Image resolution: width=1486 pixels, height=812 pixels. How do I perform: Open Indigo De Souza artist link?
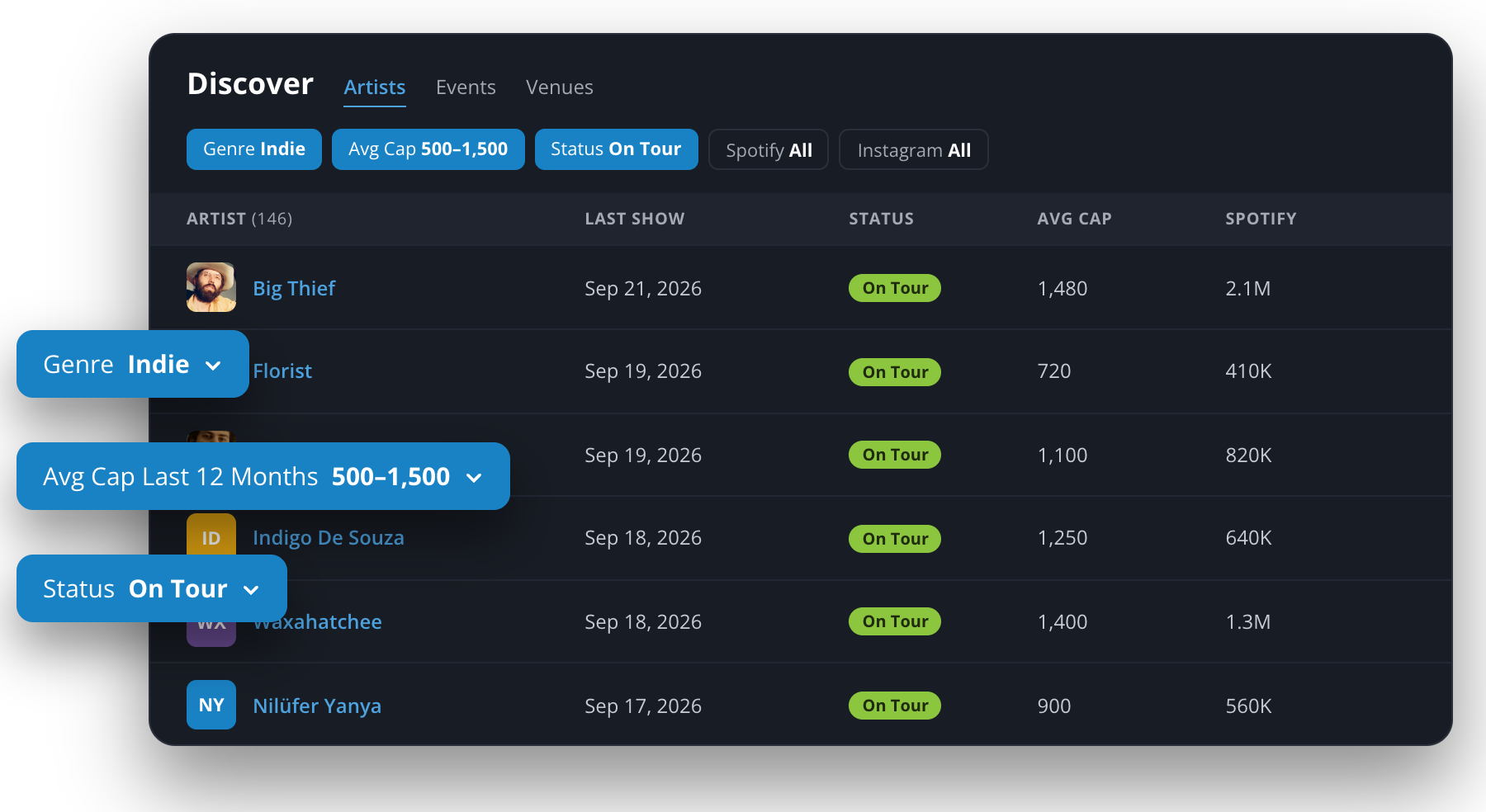click(x=329, y=538)
